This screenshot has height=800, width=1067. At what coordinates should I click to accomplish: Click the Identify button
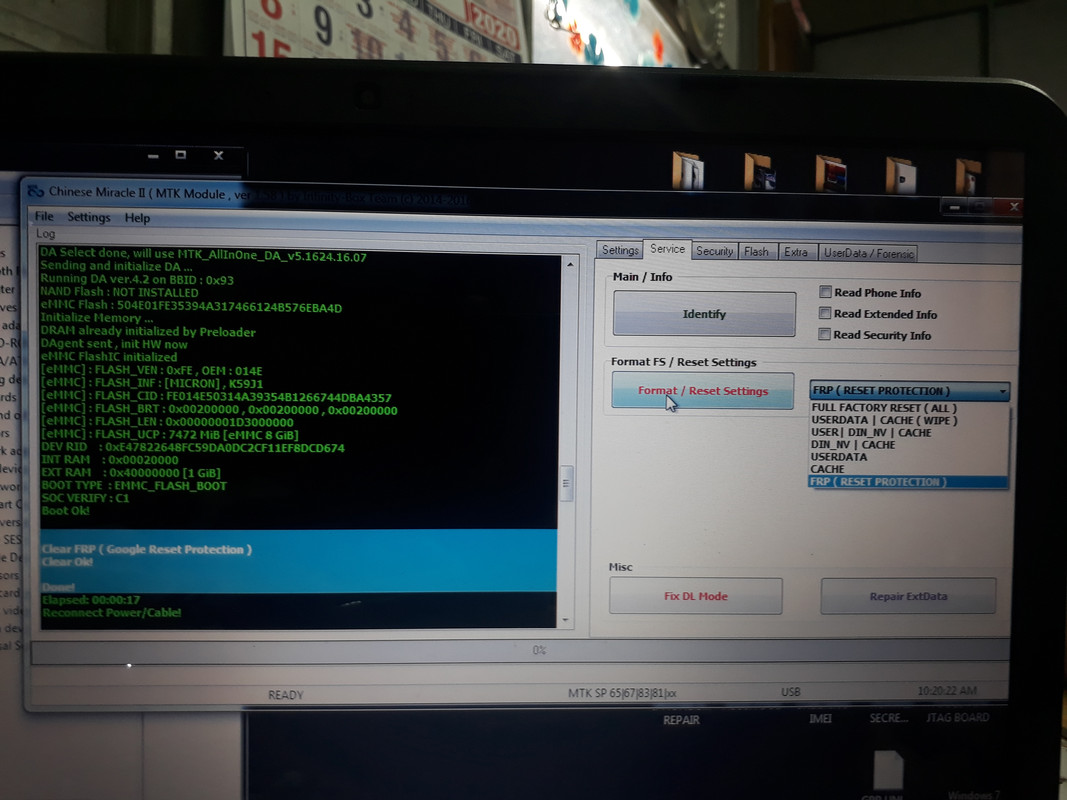(704, 314)
